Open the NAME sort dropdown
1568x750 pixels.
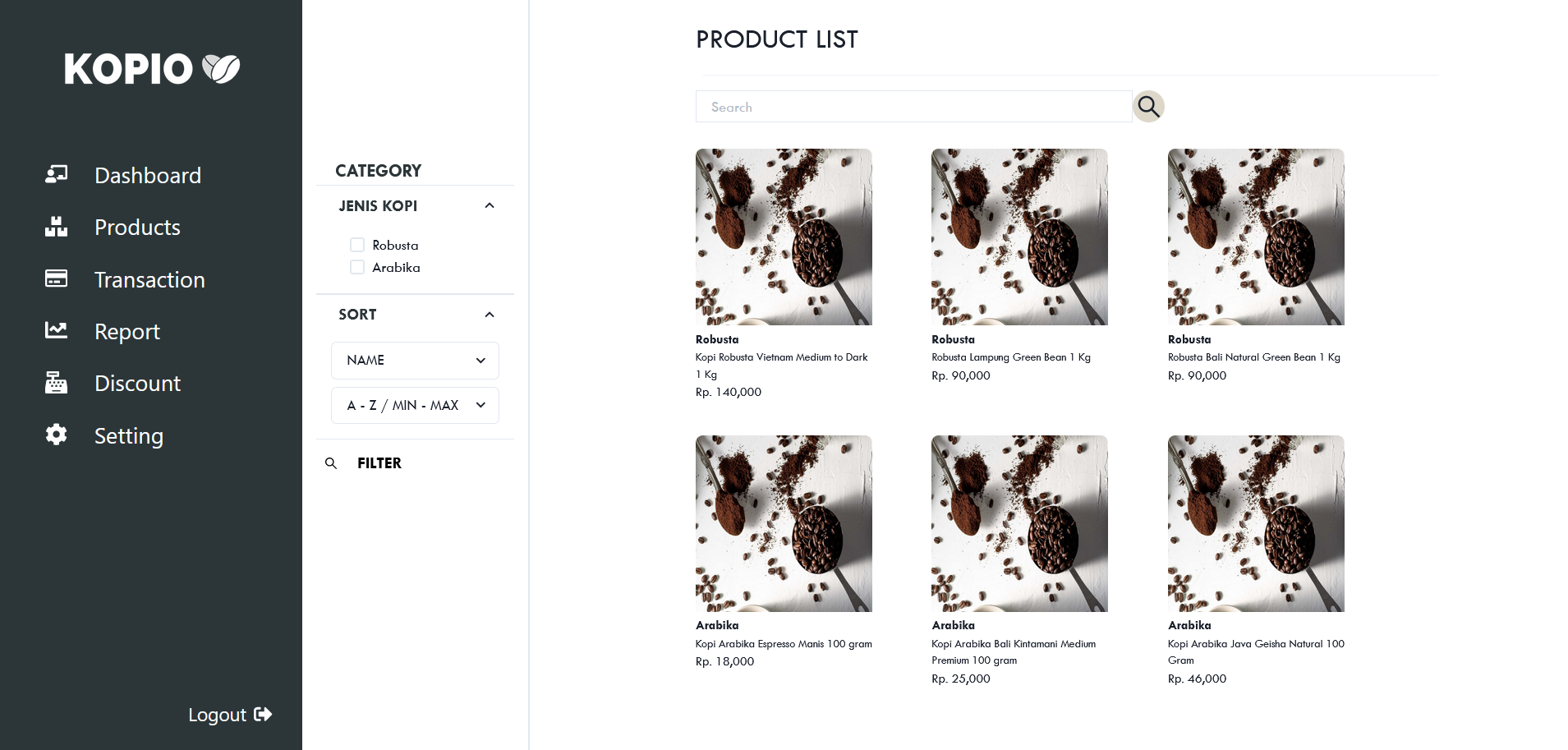click(415, 361)
